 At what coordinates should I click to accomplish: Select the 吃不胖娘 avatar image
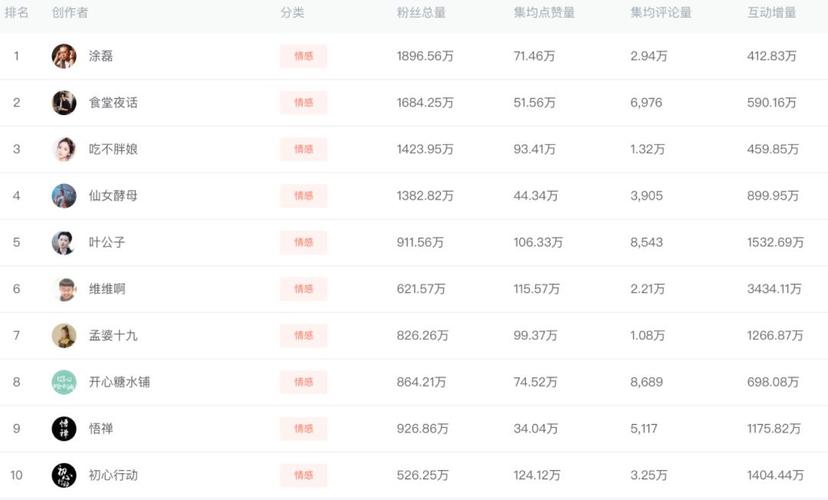(64, 149)
